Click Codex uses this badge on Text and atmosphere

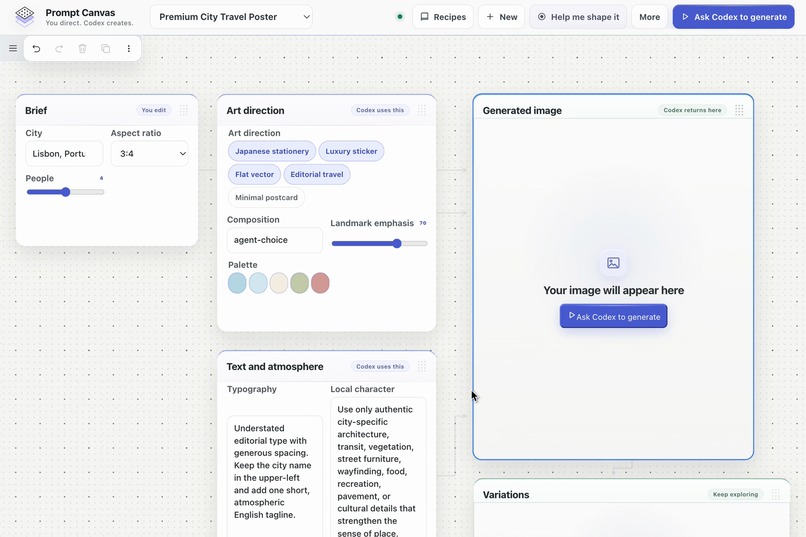(380, 366)
